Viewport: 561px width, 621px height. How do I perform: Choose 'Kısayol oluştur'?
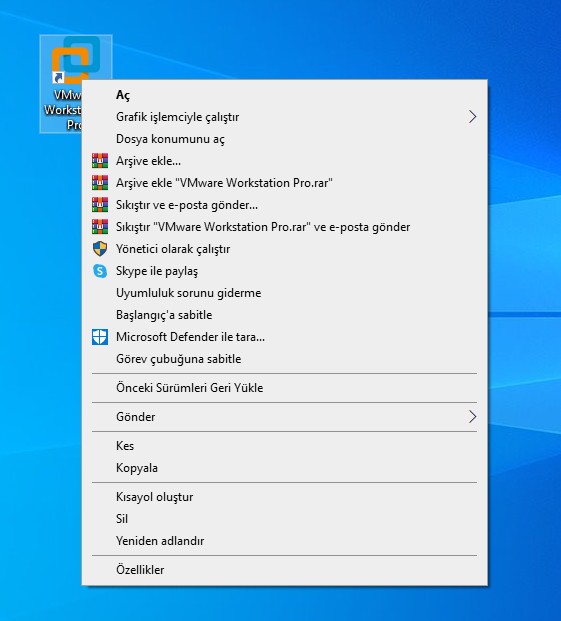pos(284,497)
